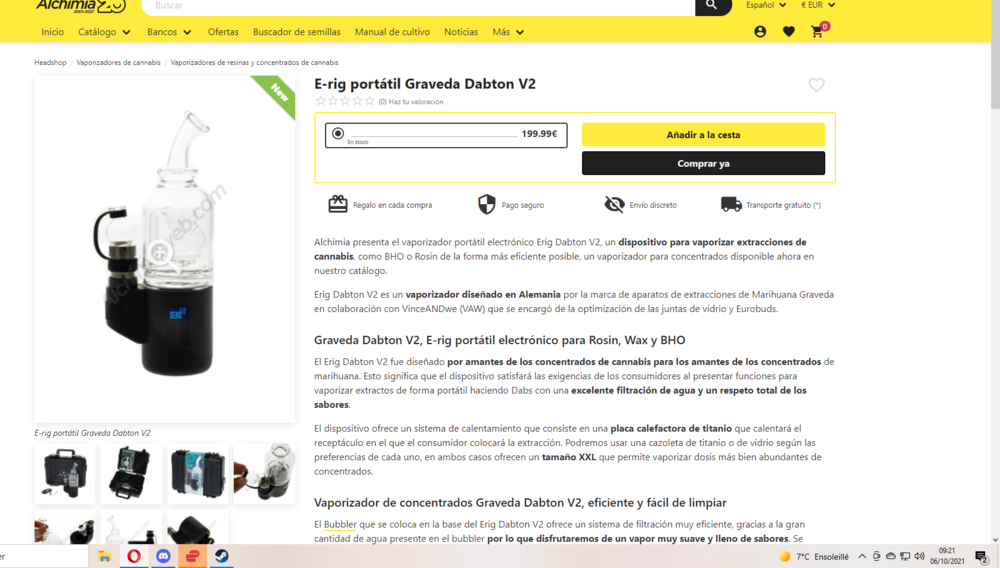Screen dimensions: 1000x568
Task: Open Buscador de semillas
Action: (x=297, y=32)
